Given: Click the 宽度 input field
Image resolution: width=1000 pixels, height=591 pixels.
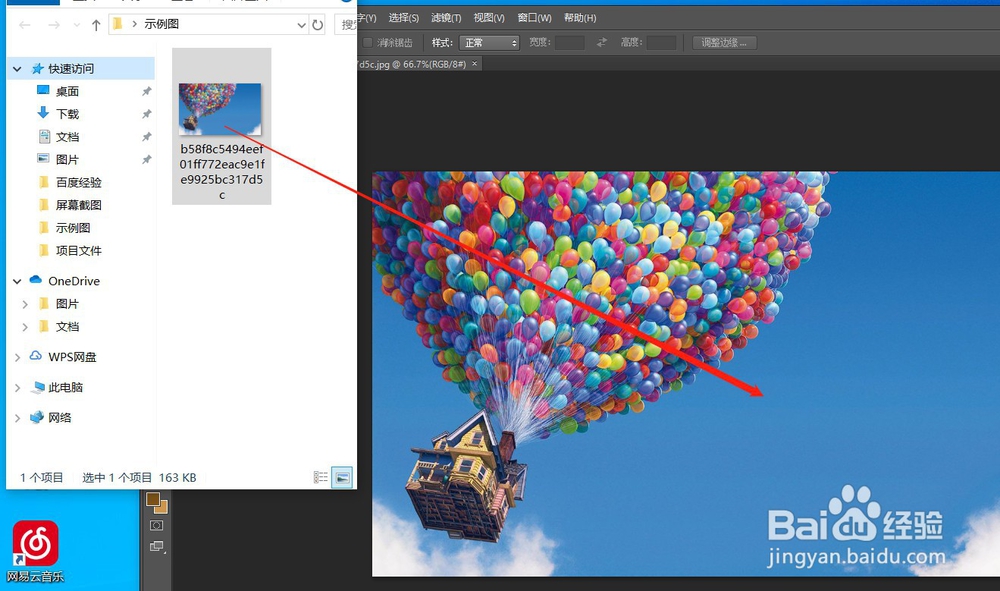Looking at the screenshot, I should [570, 43].
